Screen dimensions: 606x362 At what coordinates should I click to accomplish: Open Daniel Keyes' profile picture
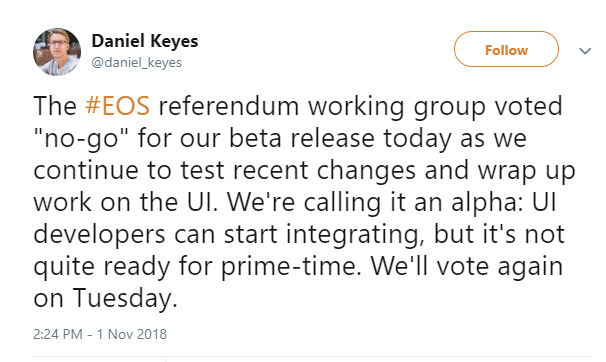[x=57, y=52]
